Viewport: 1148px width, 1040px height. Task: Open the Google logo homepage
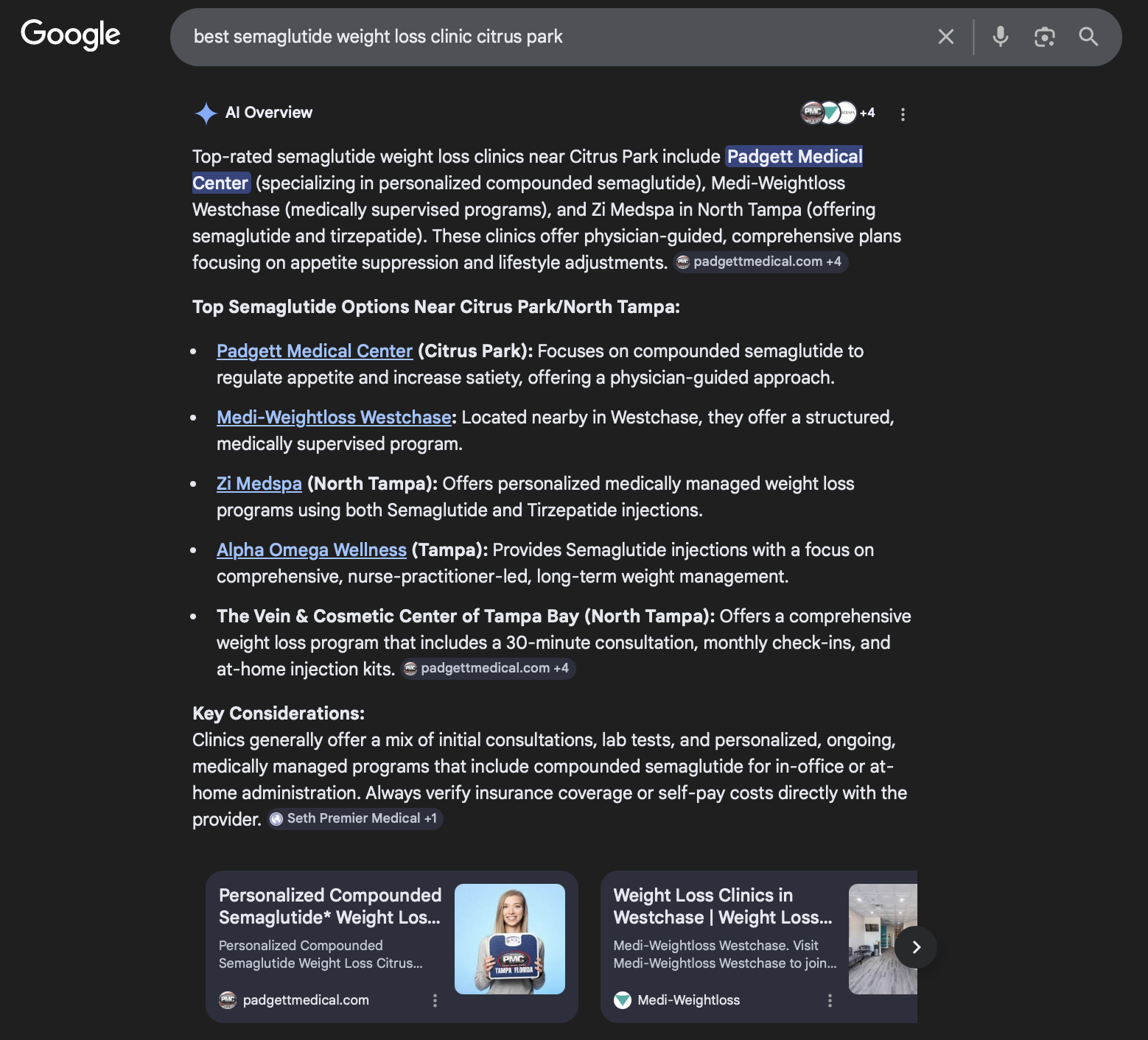(x=71, y=35)
